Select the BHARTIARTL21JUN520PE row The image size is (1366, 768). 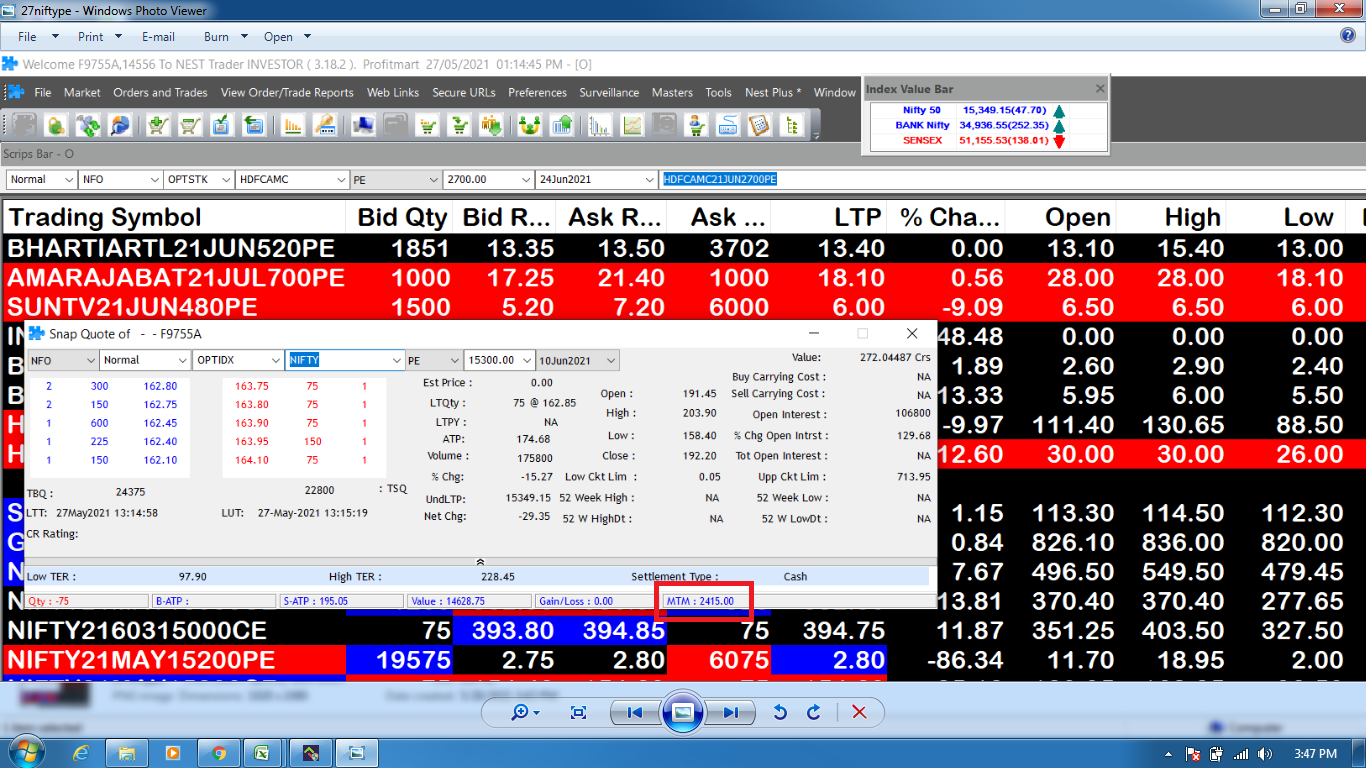(x=683, y=248)
